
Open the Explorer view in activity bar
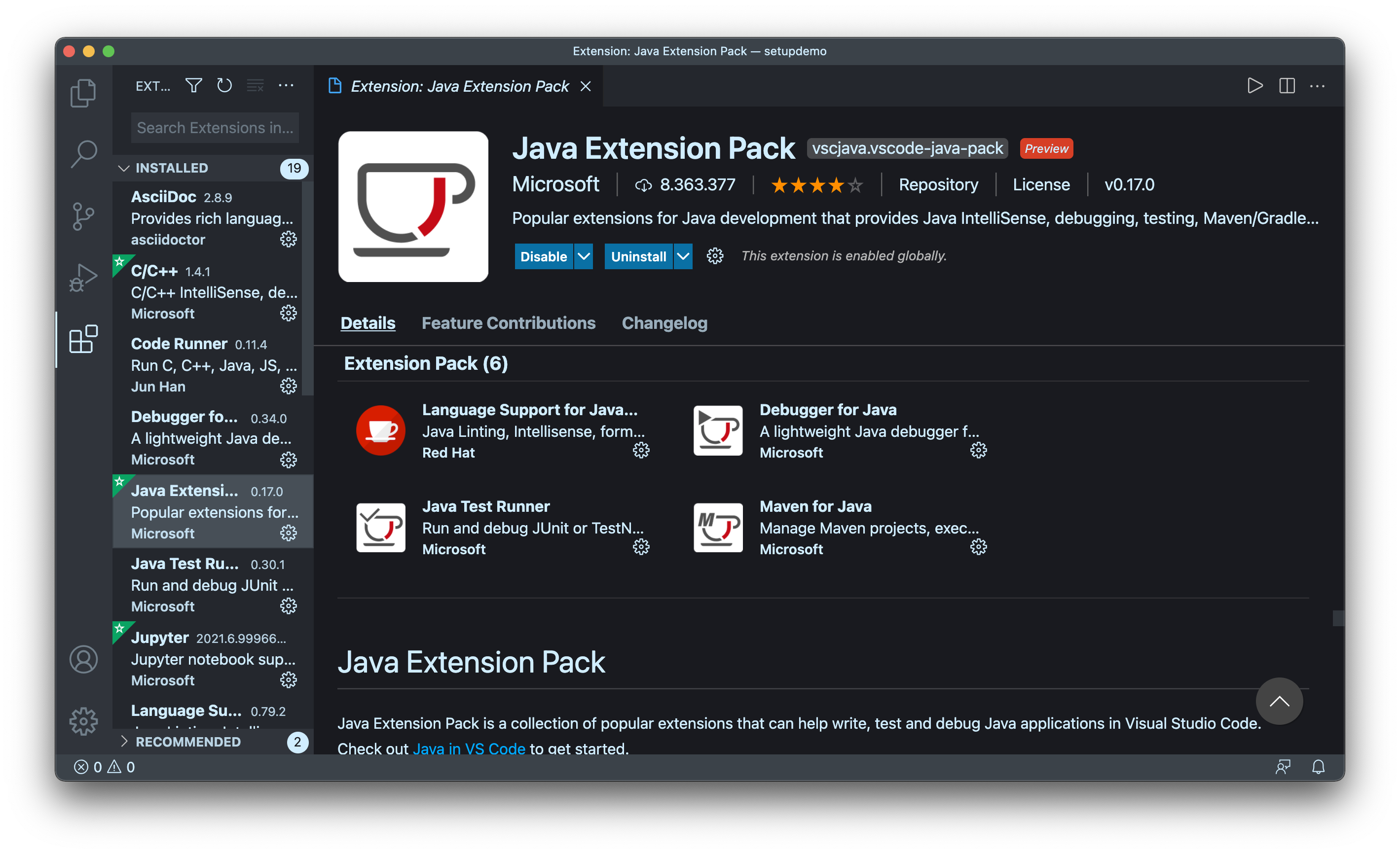pyautogui.click(x=83, y=93)
